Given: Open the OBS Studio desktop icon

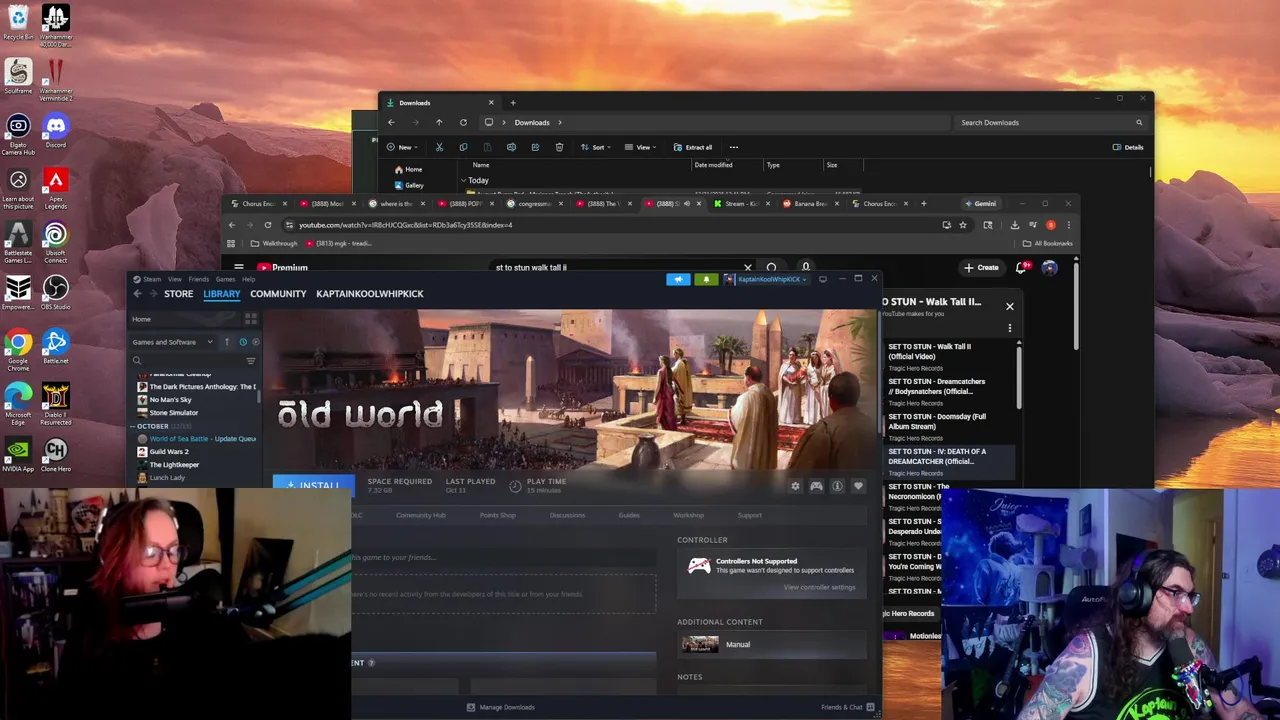Looking at the screenshot, I should click(55, 293).
